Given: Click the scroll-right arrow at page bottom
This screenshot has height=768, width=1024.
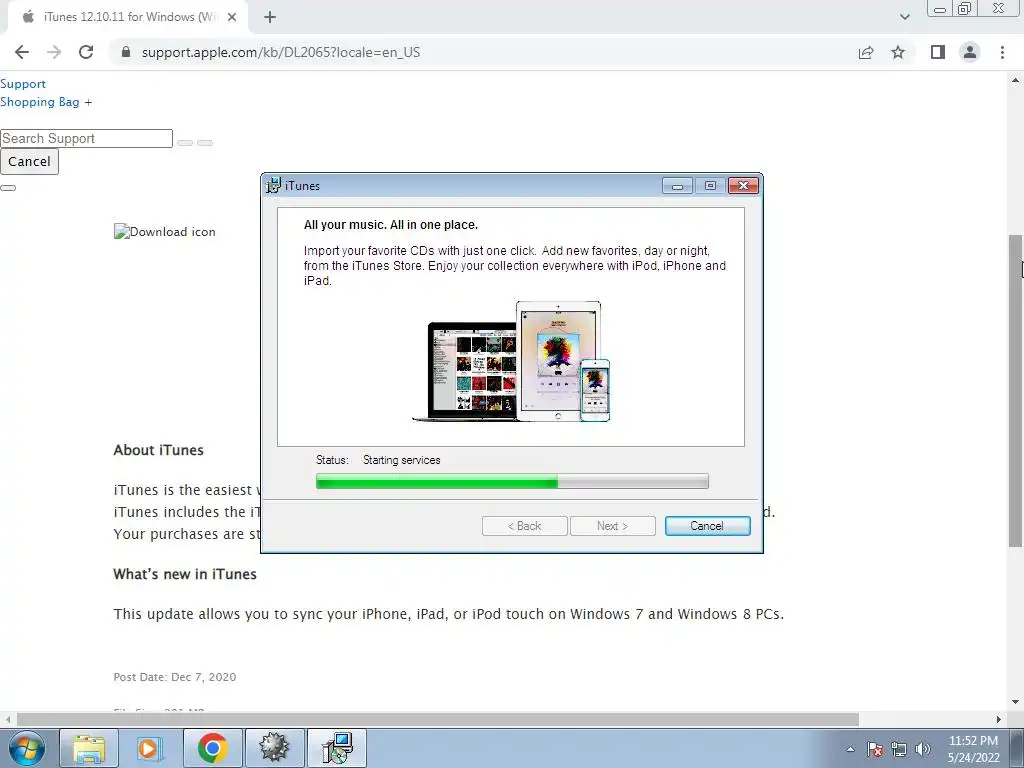Looking at the screenshot, I should (x=999, y=720).
